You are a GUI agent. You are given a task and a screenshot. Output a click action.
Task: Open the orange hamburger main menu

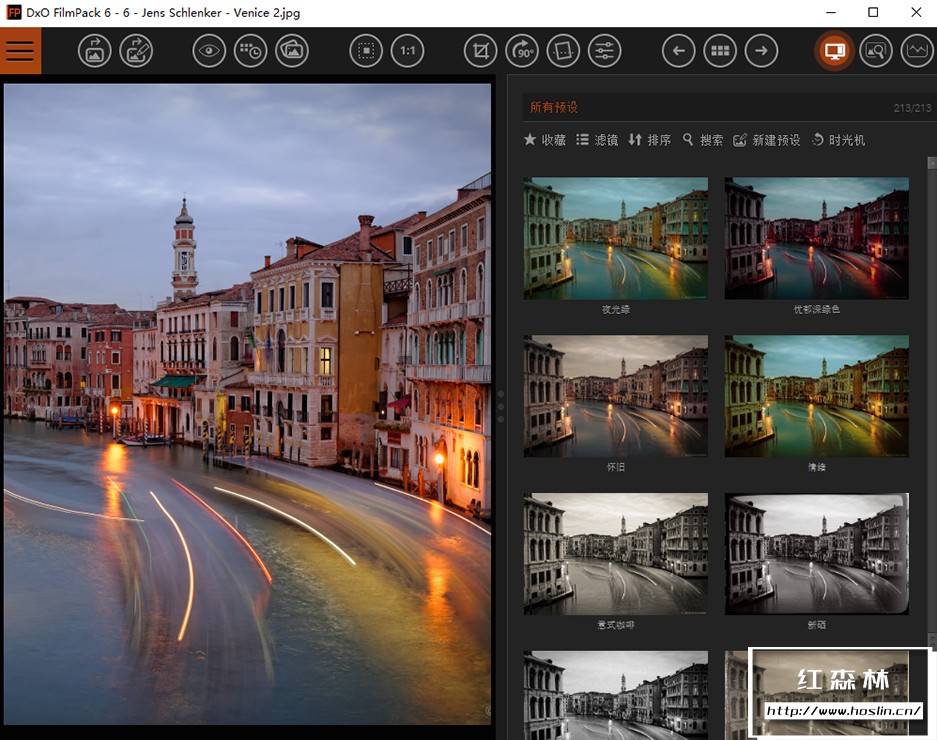tap(20, 51)
